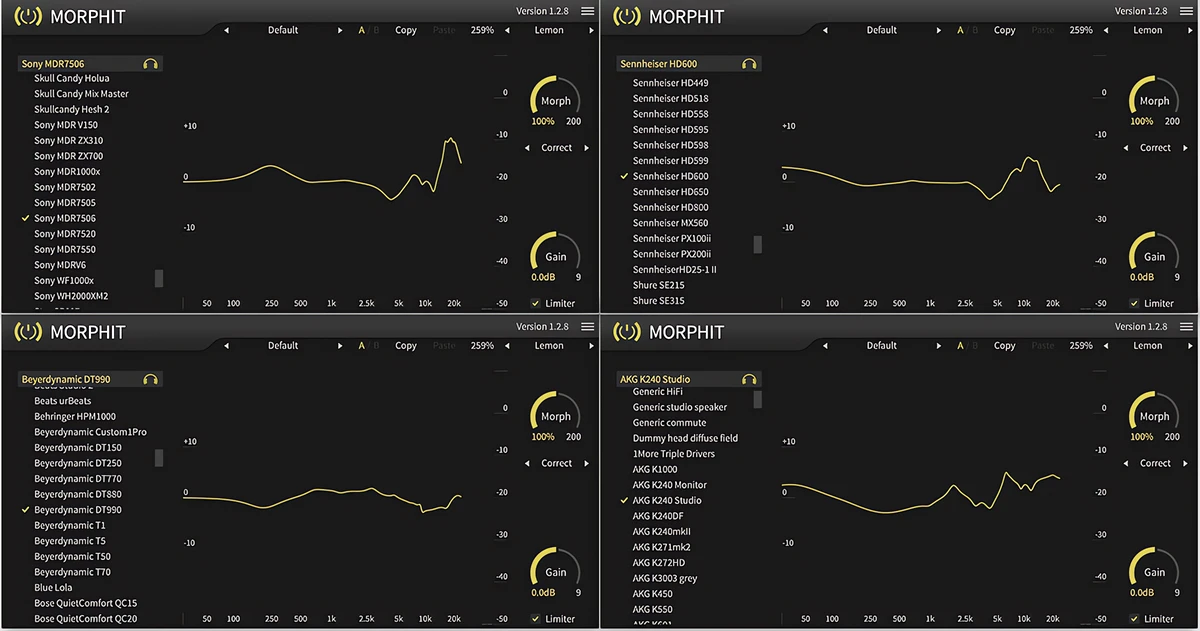This screenshot has height=631, width=1200.
Task: Open Default preset list in Sony MDR7506 window
Action: point(283,31)
